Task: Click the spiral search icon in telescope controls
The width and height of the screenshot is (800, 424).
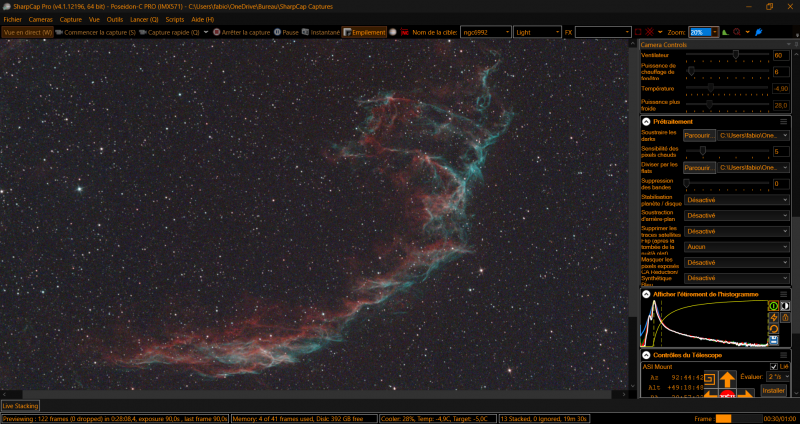Action: click(x=710, y=379)
